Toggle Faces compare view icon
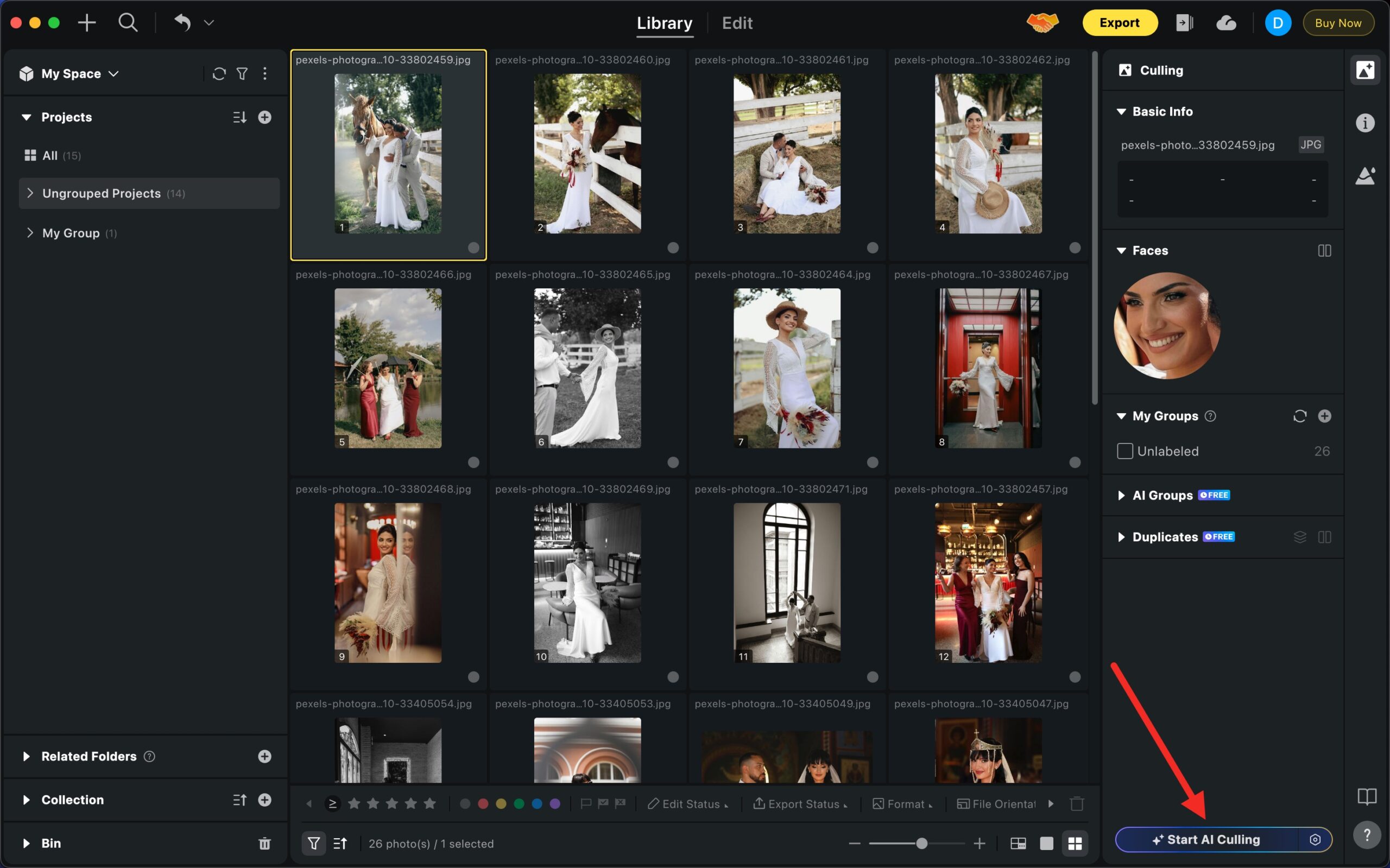Viewport: 1390px width, 868px height. click(x=1324, y=251)
